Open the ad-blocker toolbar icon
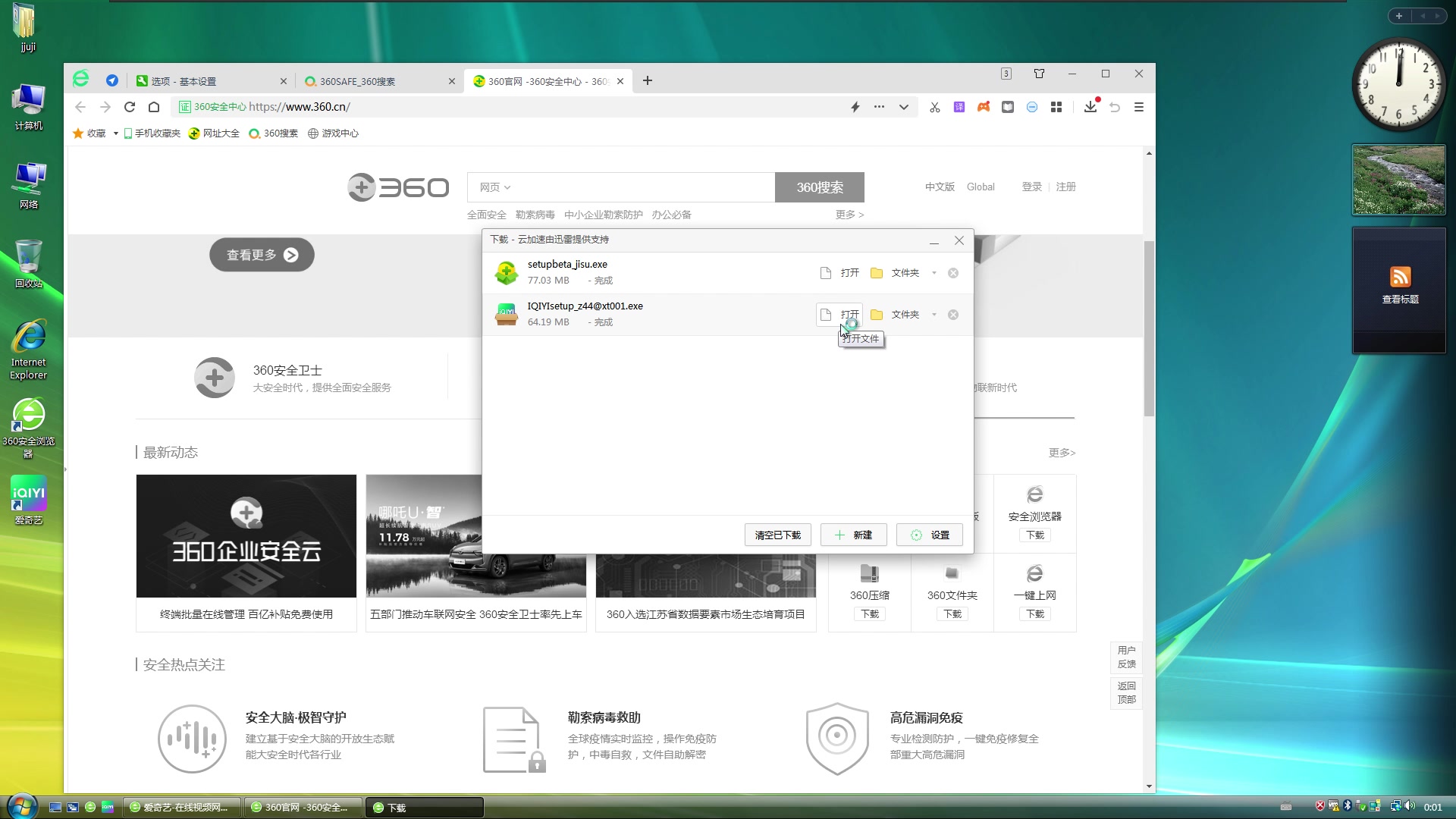1456x819 pixels. click(1032, 107)
